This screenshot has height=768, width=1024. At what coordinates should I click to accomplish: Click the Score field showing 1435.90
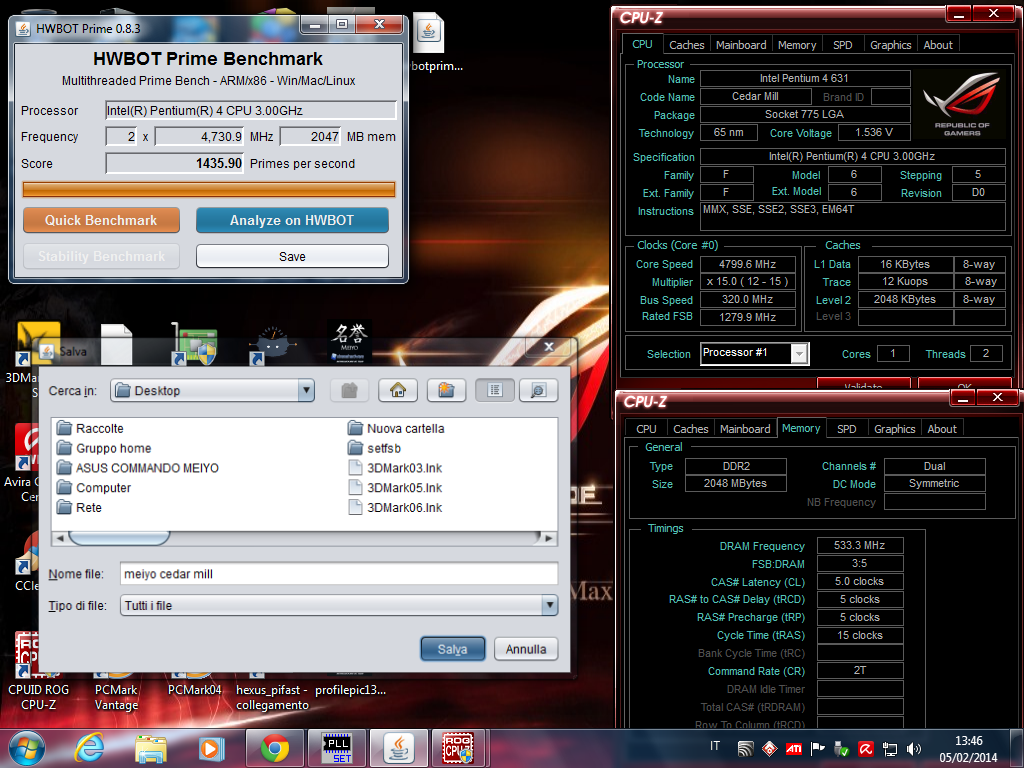point(175,163)
